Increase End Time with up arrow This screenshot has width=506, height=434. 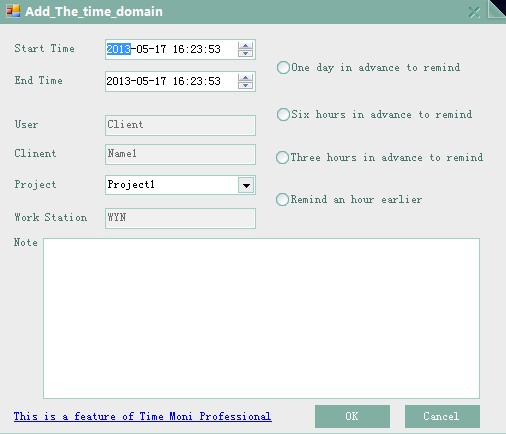point(246,78)
